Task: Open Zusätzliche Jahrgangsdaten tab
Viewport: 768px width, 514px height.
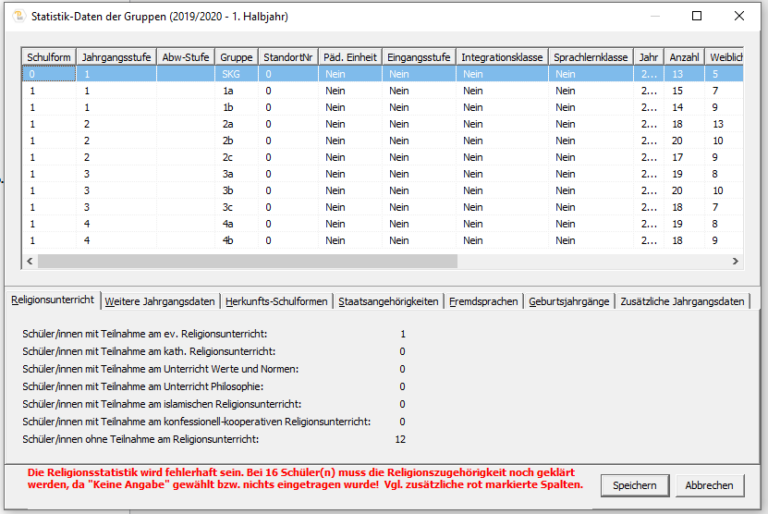Action: pos(682,301)
